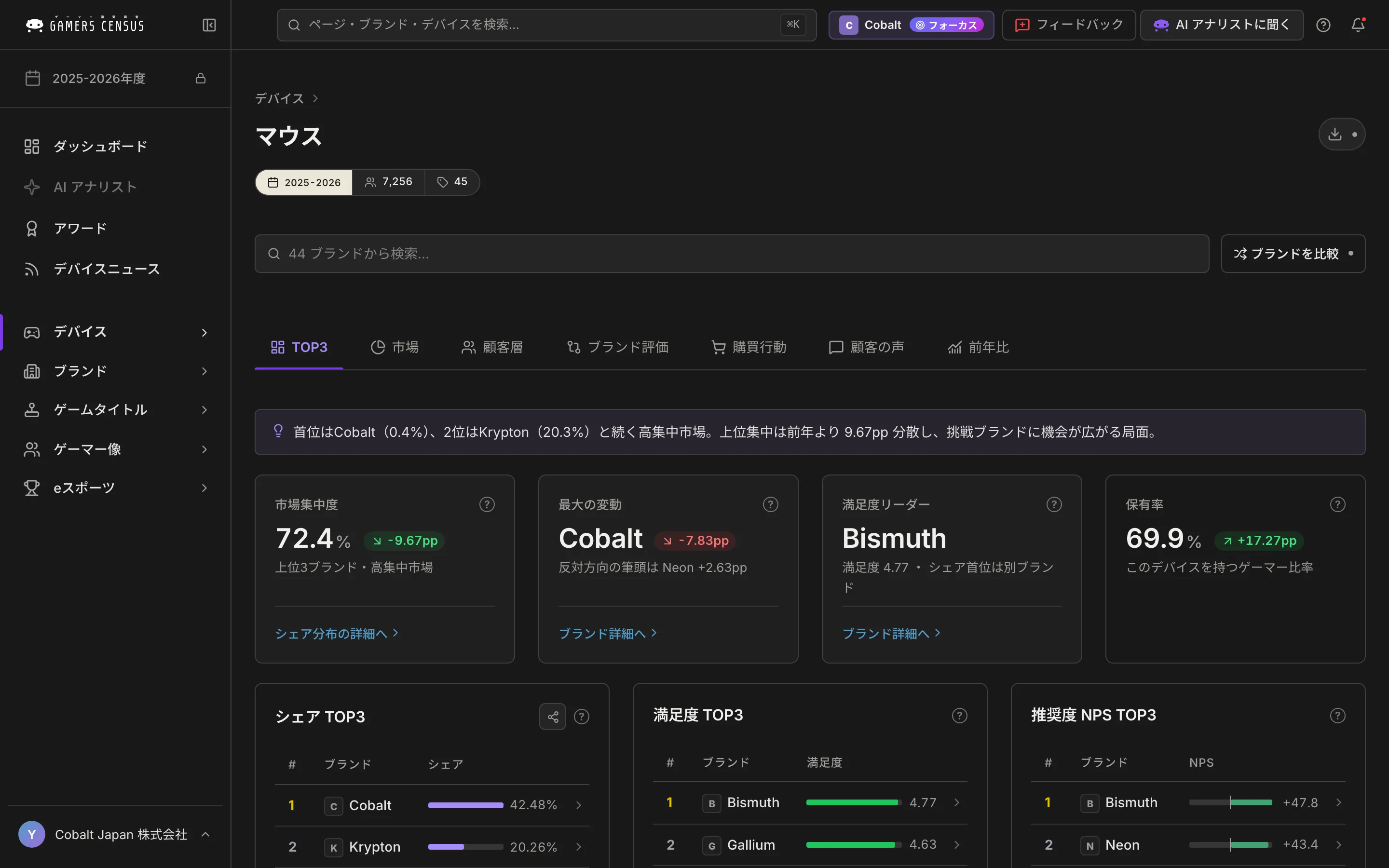Show help for 満足度リーダー card
Screen dimensions: 1389x868
1054,504
